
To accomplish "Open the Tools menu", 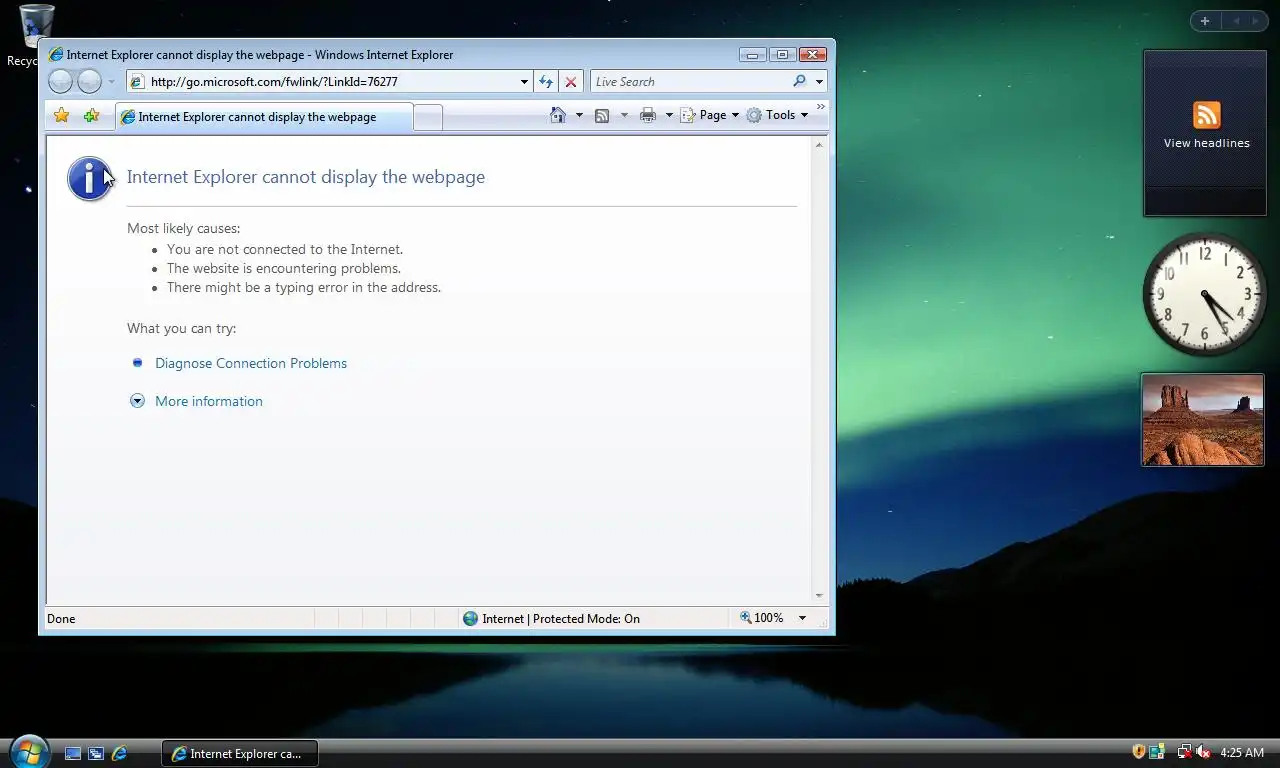I will coord(777,115).
